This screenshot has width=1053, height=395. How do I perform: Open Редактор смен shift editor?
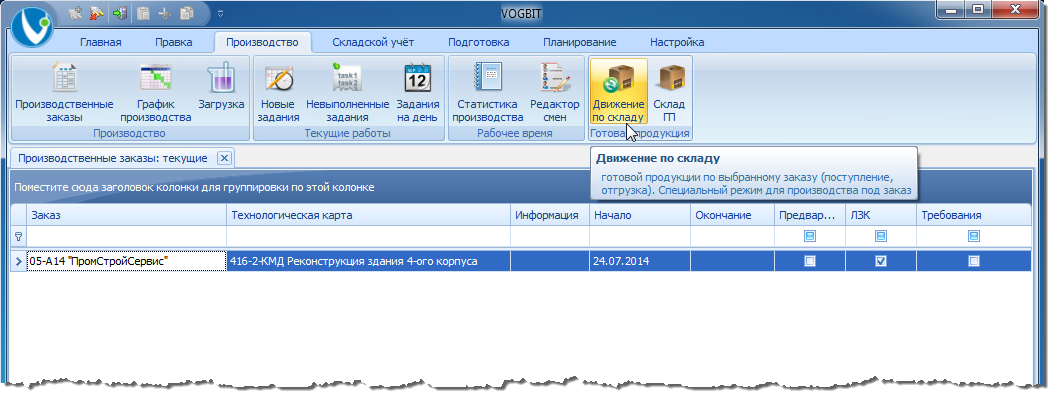555,92
